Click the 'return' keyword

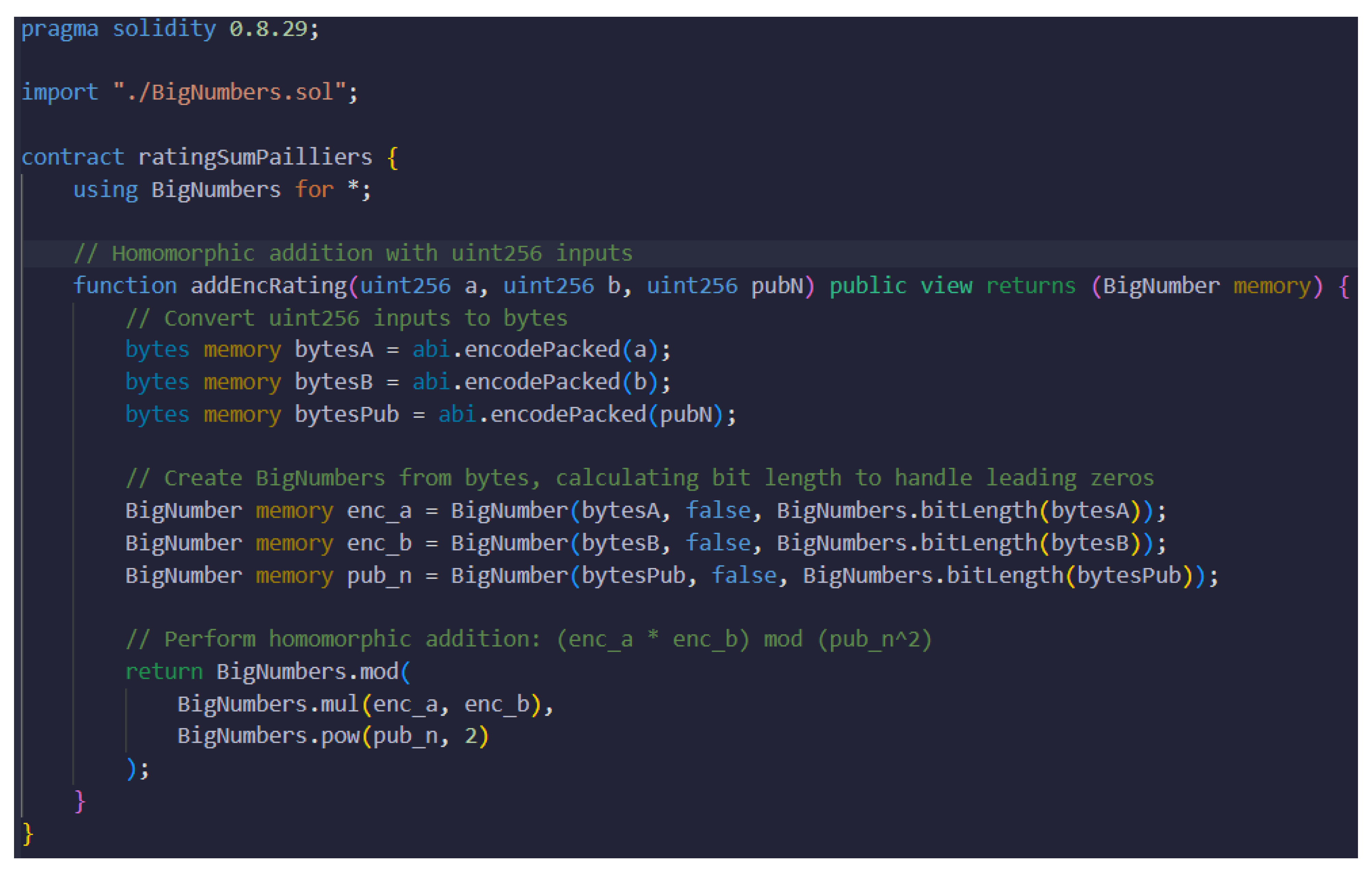click(164, 672)
